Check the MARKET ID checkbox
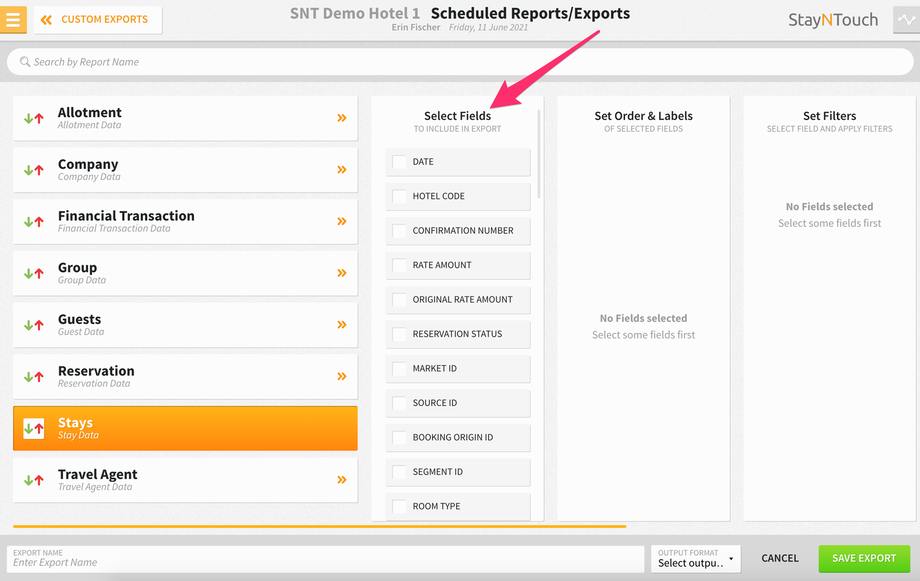The width and height of the screenshot is (920, 581). coord(399,369)
